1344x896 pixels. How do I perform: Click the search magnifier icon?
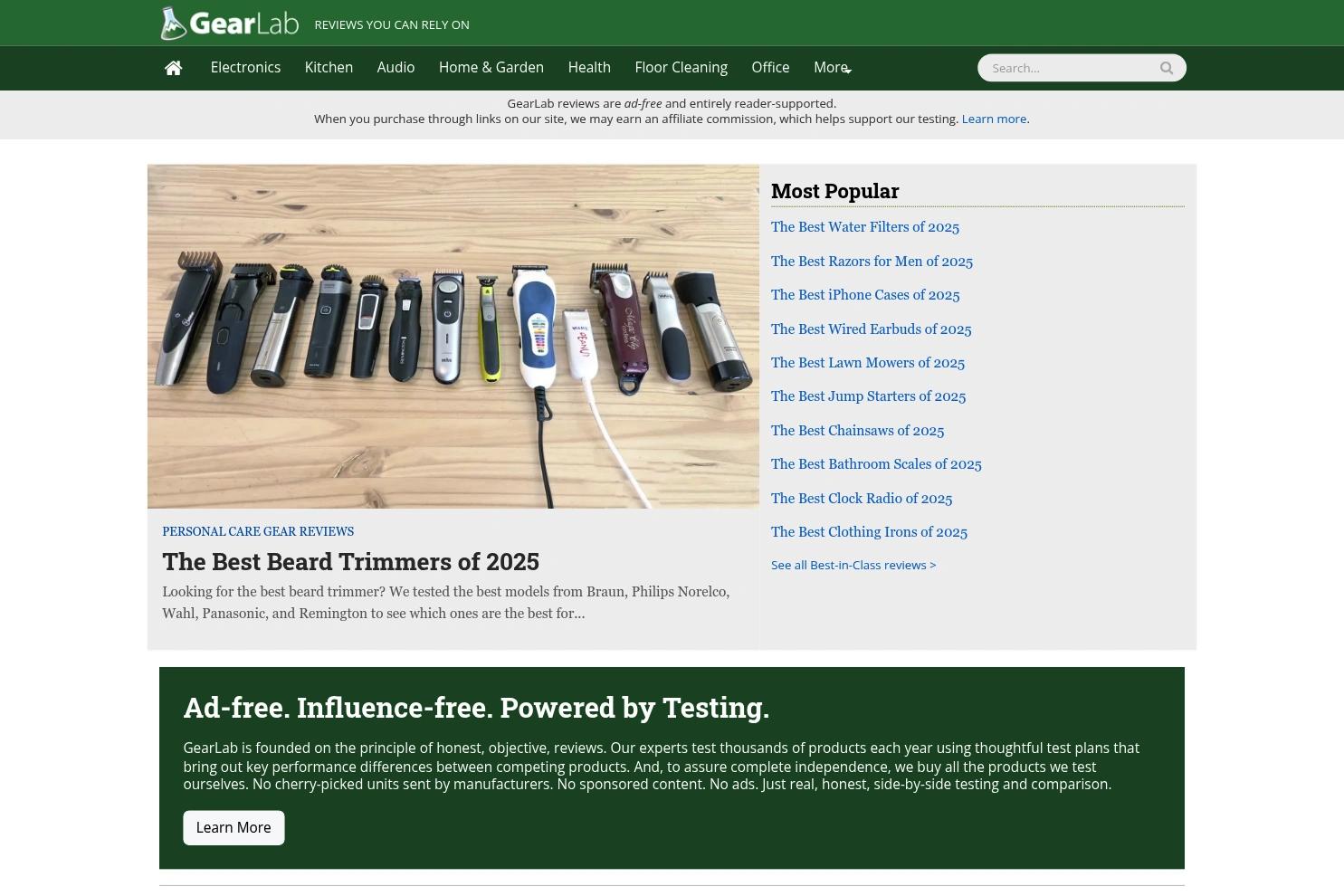click(1167, 67)
